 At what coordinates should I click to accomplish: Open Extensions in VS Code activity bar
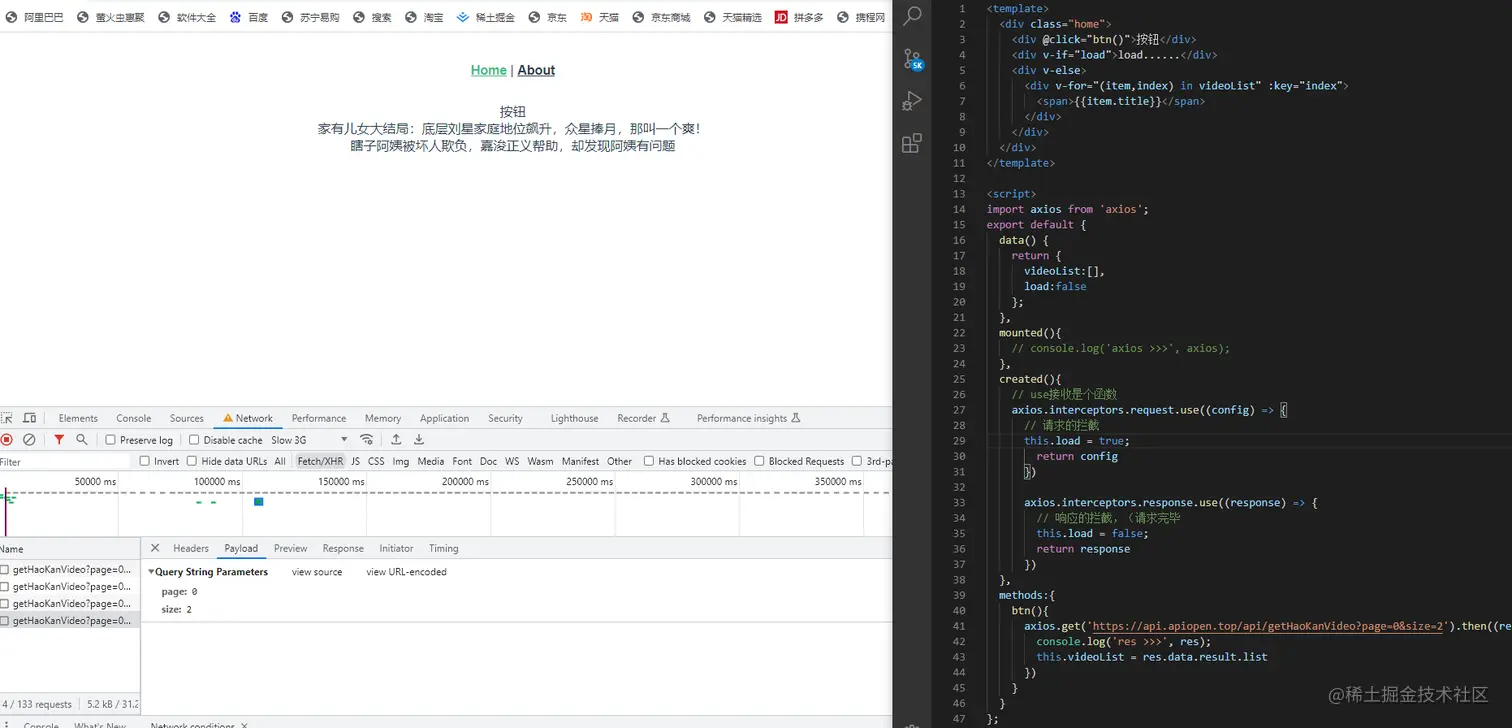[912, 143]
